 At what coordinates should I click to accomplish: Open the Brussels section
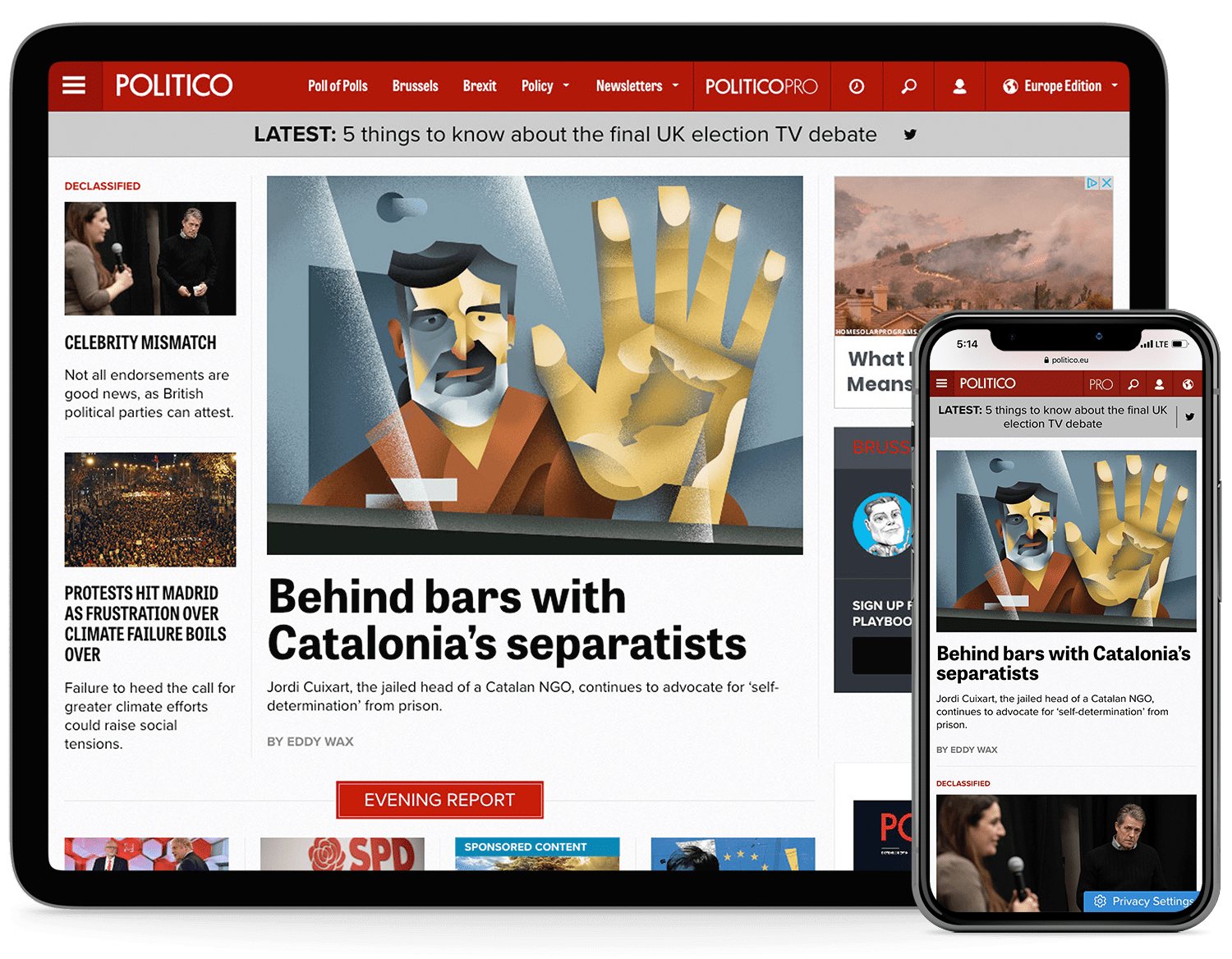pyautogui.click(x=415, y=86)
